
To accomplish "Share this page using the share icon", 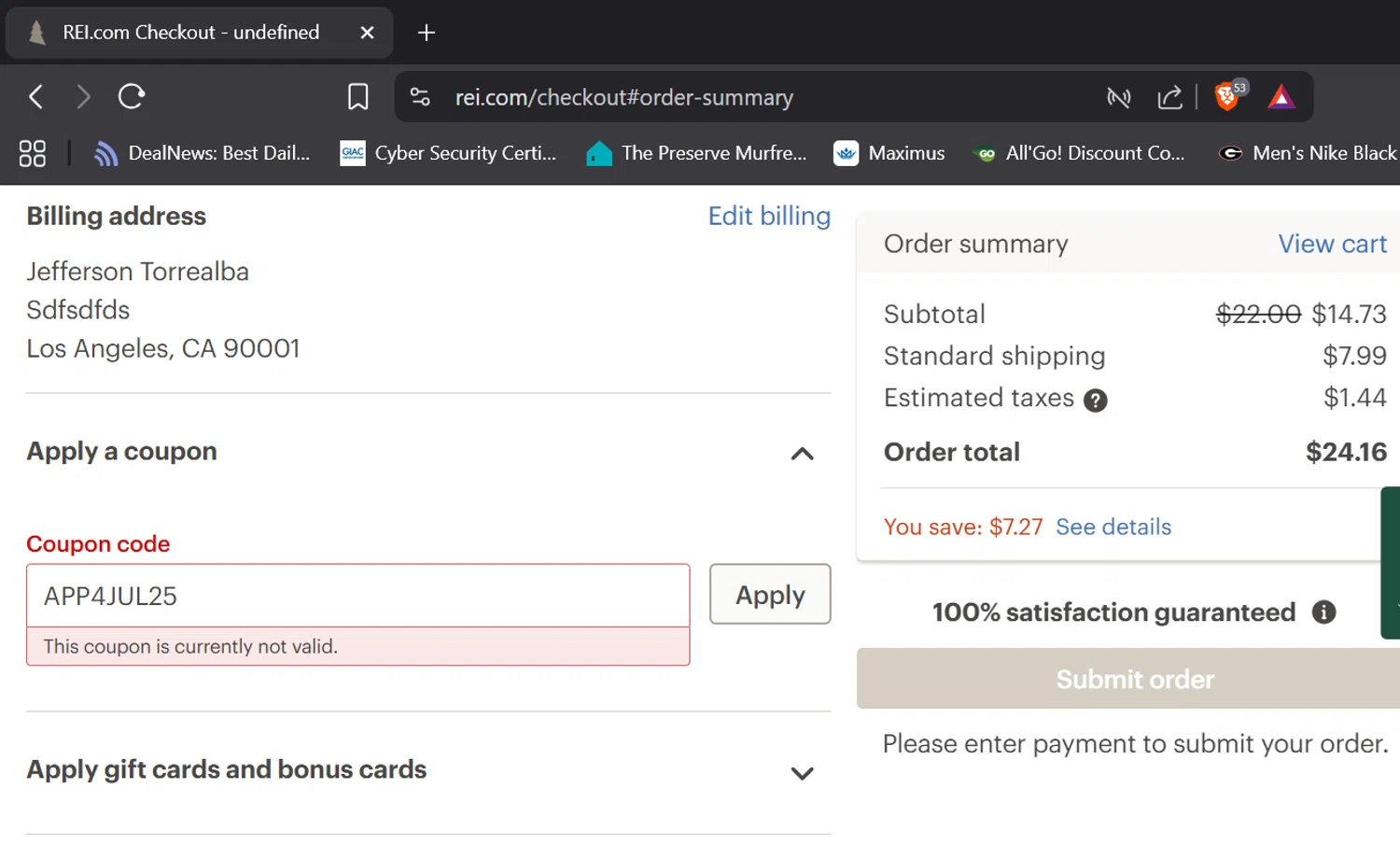I will click(x=1169, y=97).
